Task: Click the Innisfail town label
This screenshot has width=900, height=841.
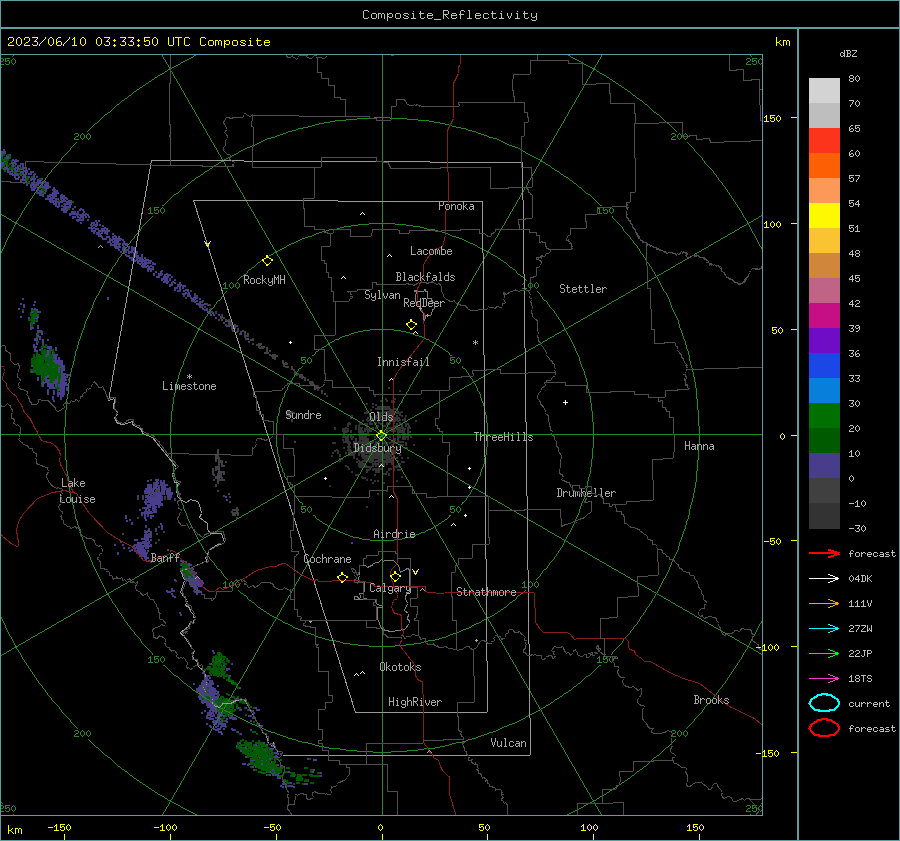Action: 403,362
